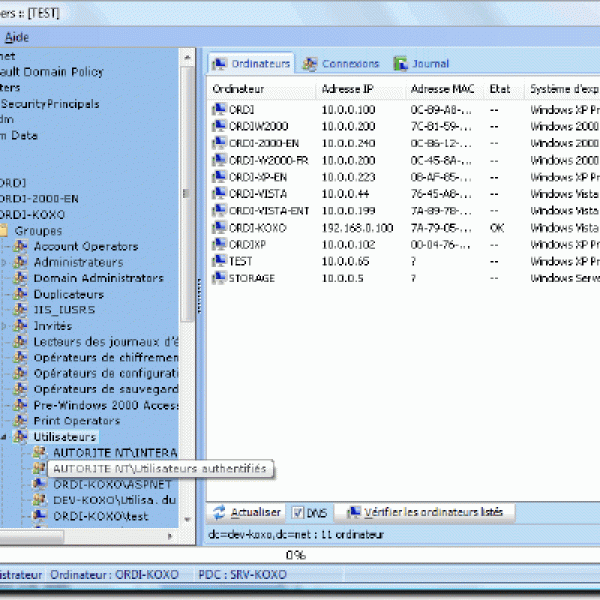
Task: Sort by Adresse IP column header
Action: click(361, 89)
